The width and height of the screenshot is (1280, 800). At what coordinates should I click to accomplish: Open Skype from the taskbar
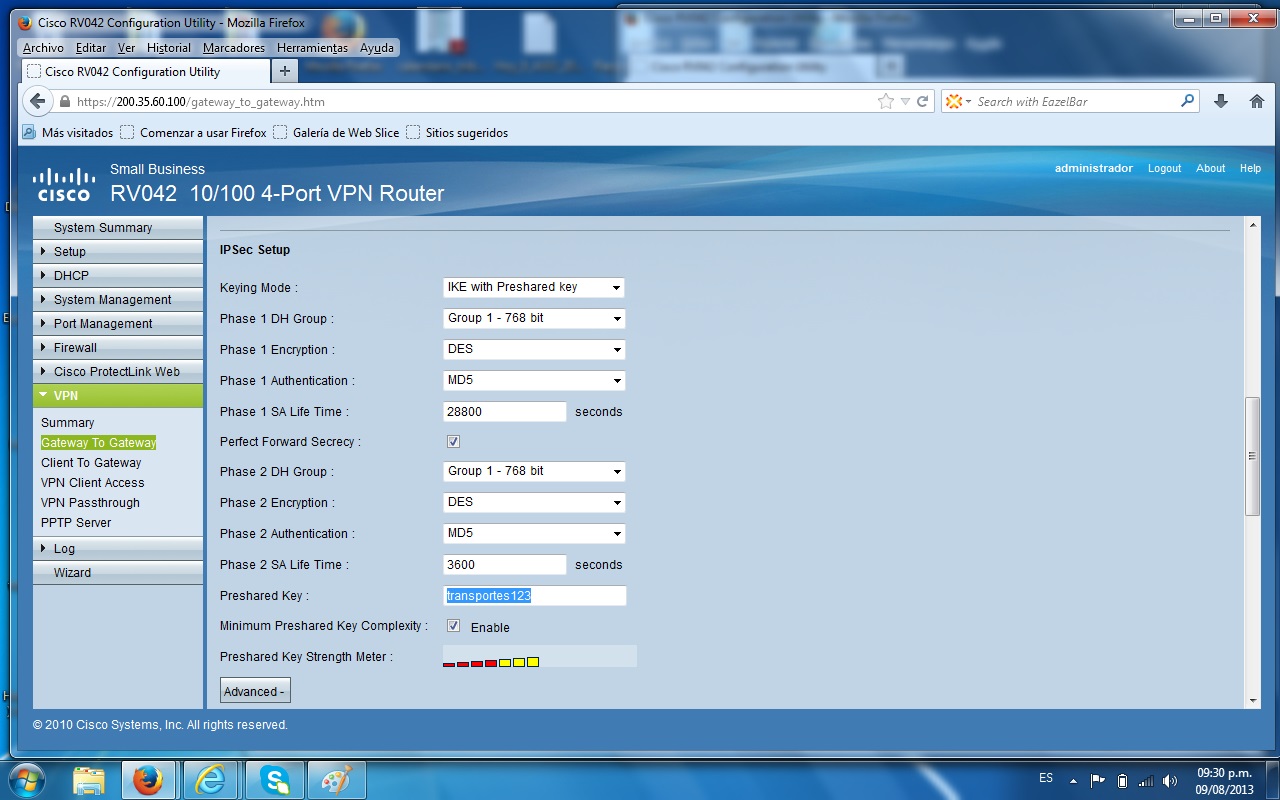274,780
